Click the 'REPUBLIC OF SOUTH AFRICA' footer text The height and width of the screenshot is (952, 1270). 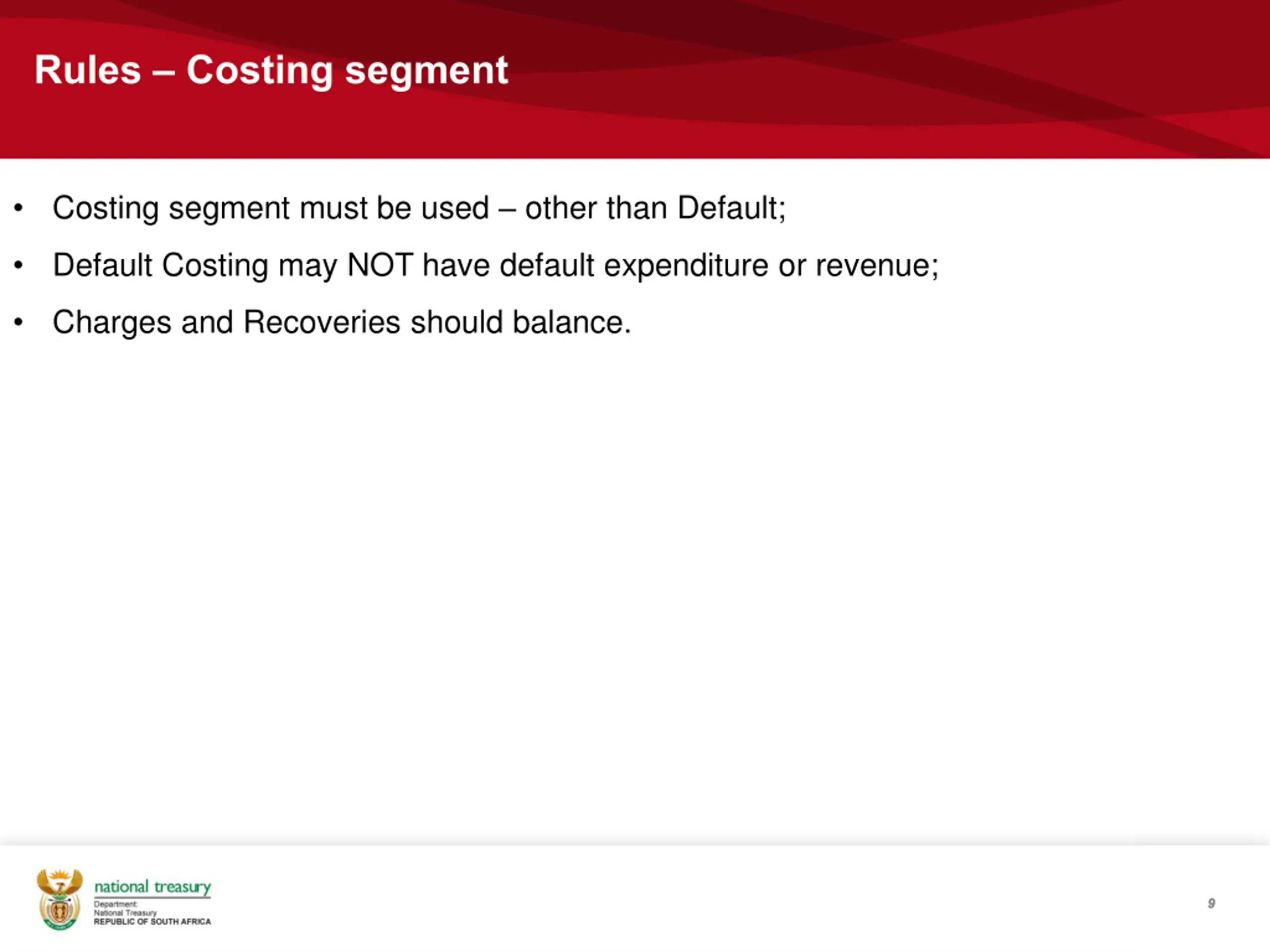[153, 922]
